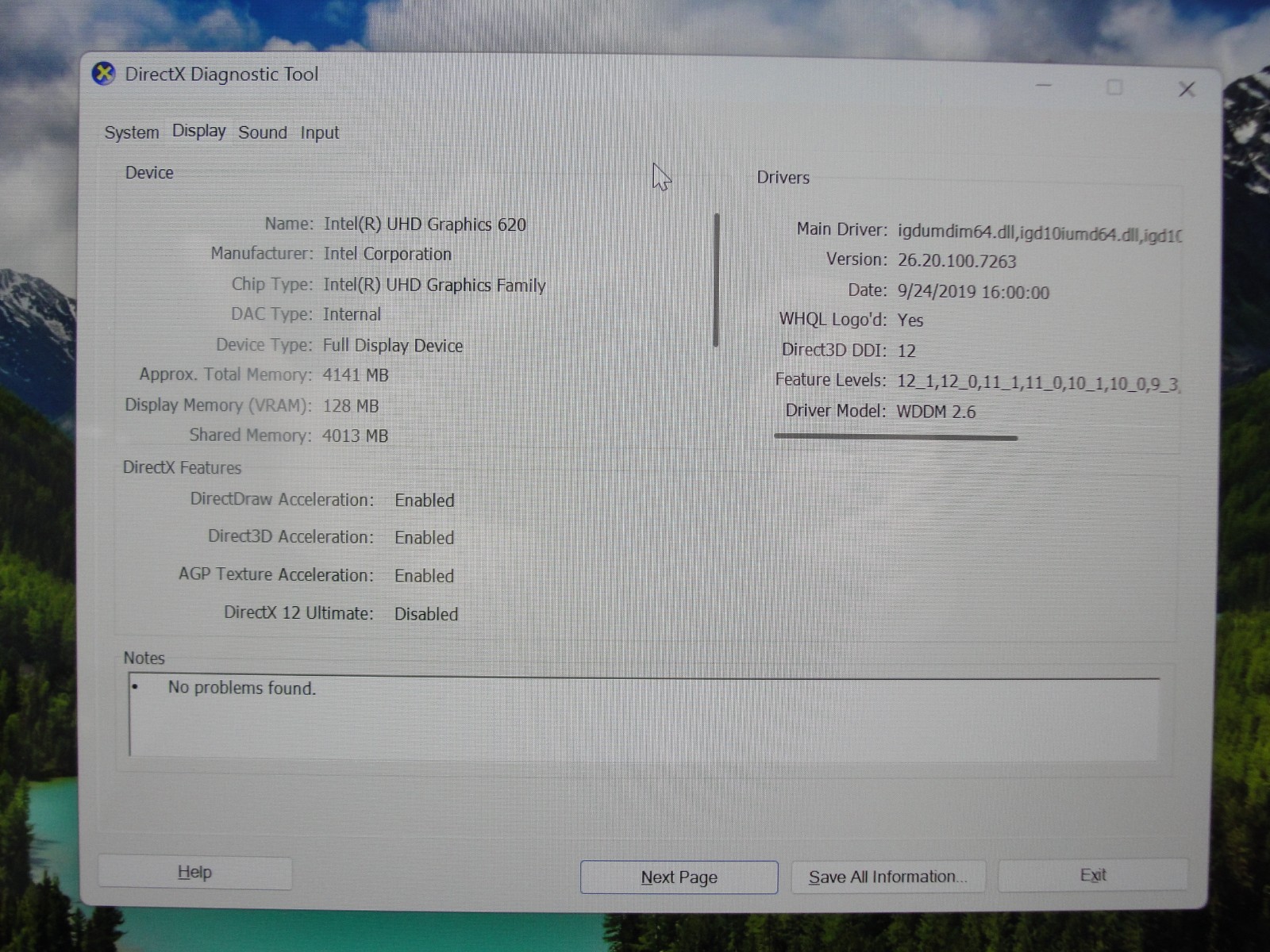Click the Intel Corporation manufacturer value
The width and height of the screenshot is (1270, 952).
point(387,254)
